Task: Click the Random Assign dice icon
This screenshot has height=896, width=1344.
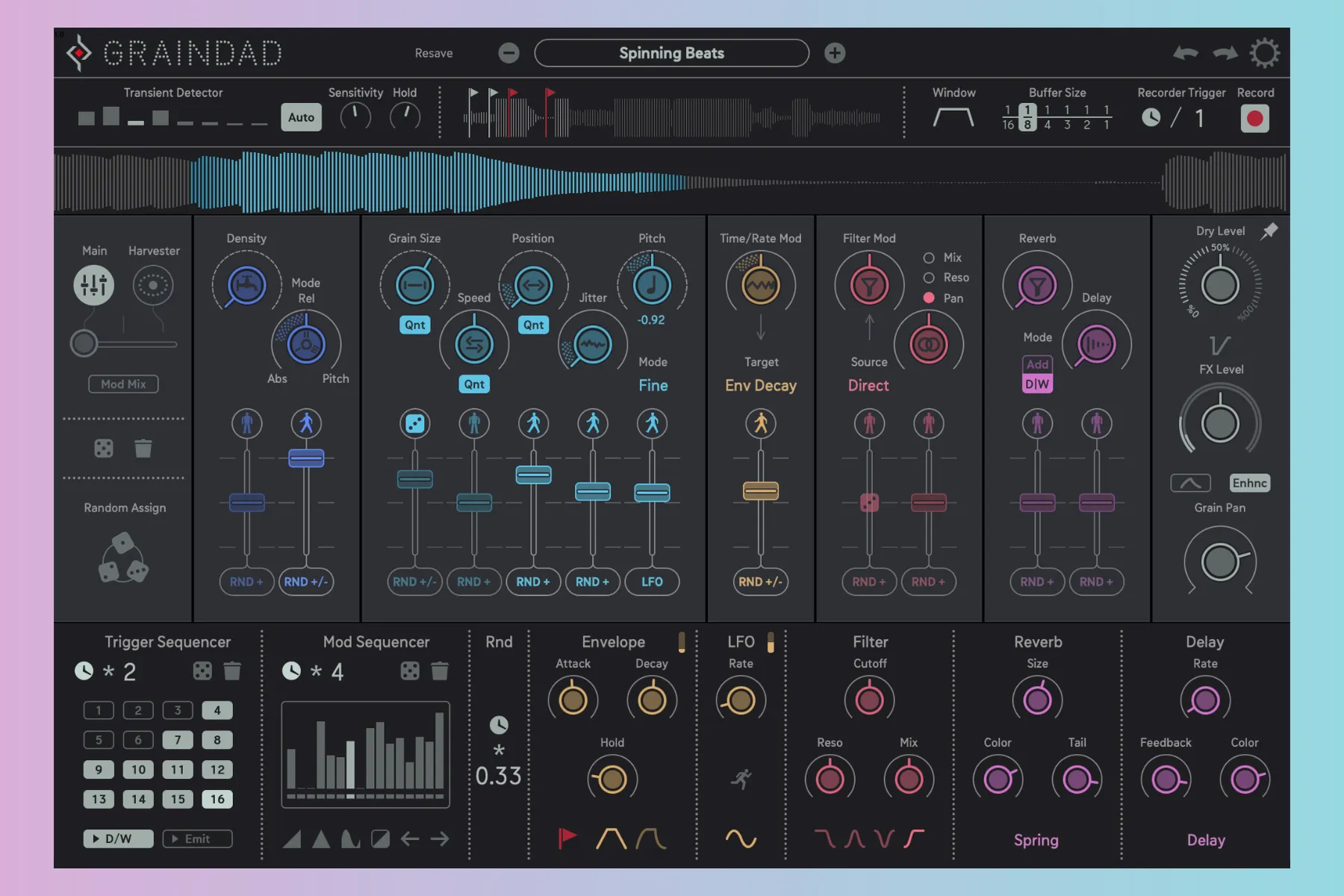Action: (123, 558)
